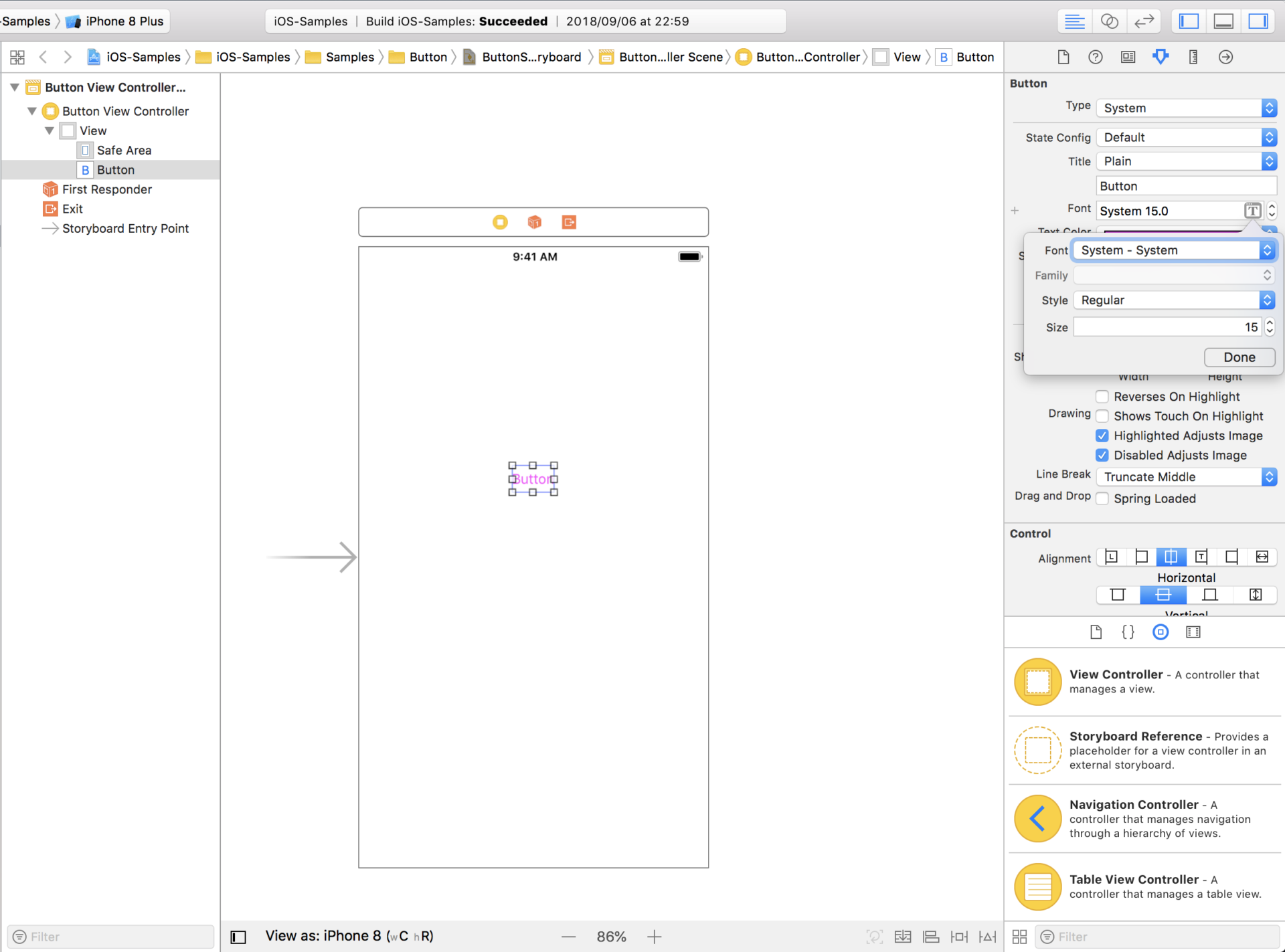Show the Media library
This screenshot has width=1285, height=952.
click(1193, 632)
